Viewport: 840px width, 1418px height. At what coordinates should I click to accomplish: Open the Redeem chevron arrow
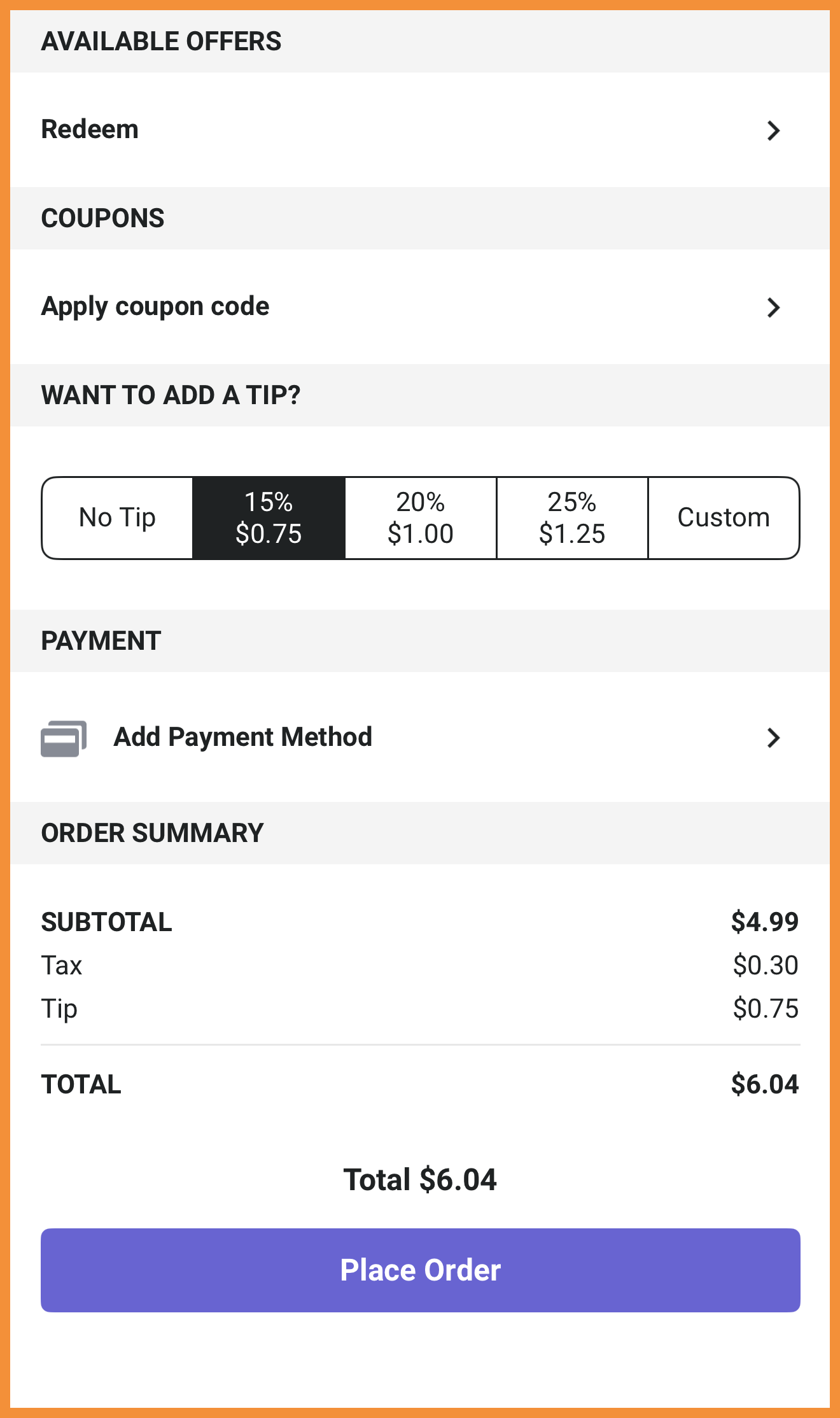point(773,130)
